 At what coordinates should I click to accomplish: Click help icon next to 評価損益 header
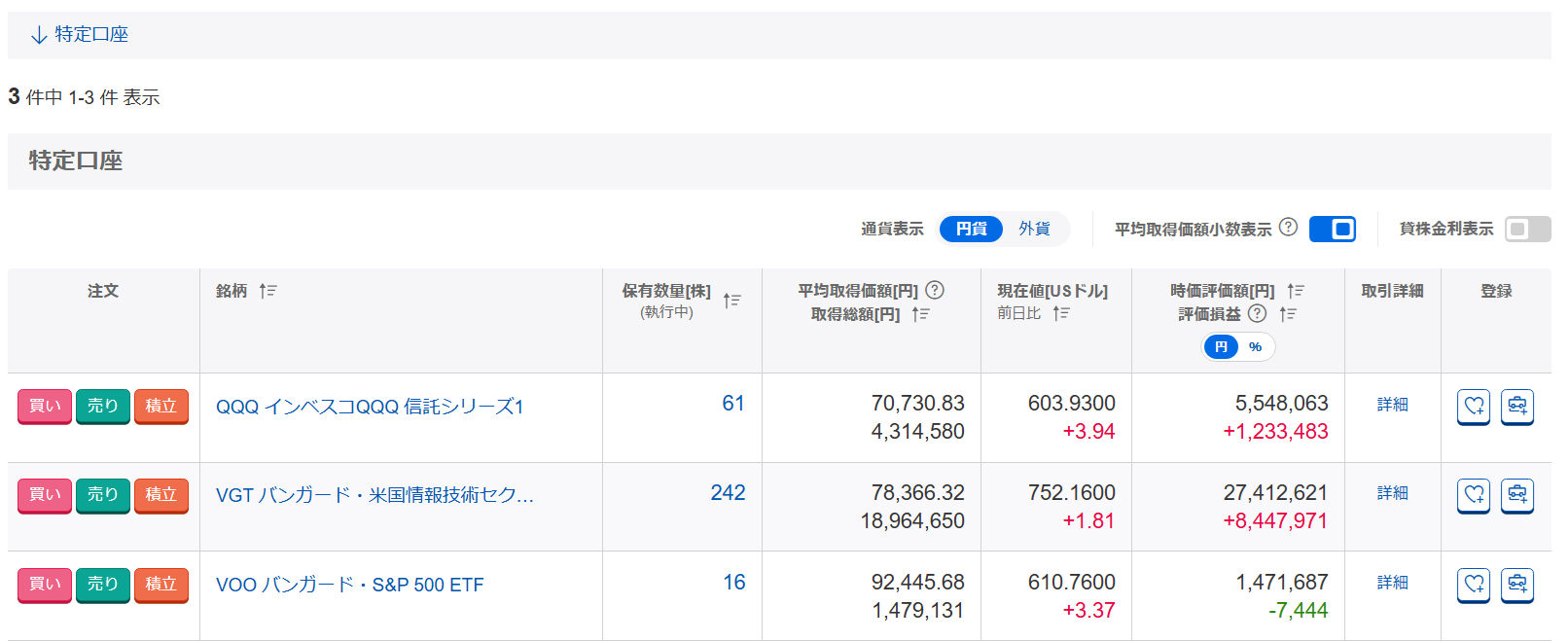point(1258,313)
